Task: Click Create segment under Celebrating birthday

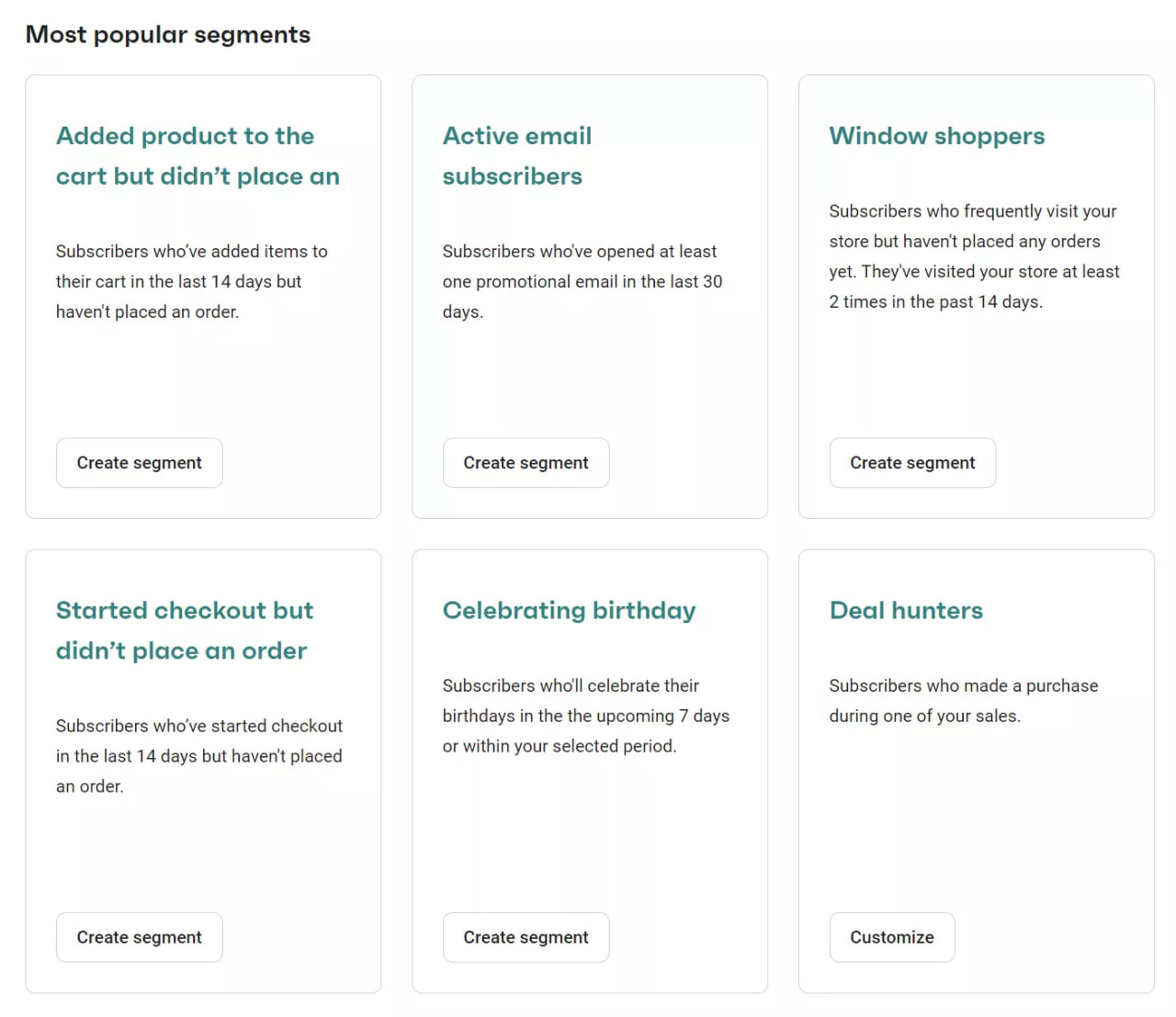Action: coord(526,937)
